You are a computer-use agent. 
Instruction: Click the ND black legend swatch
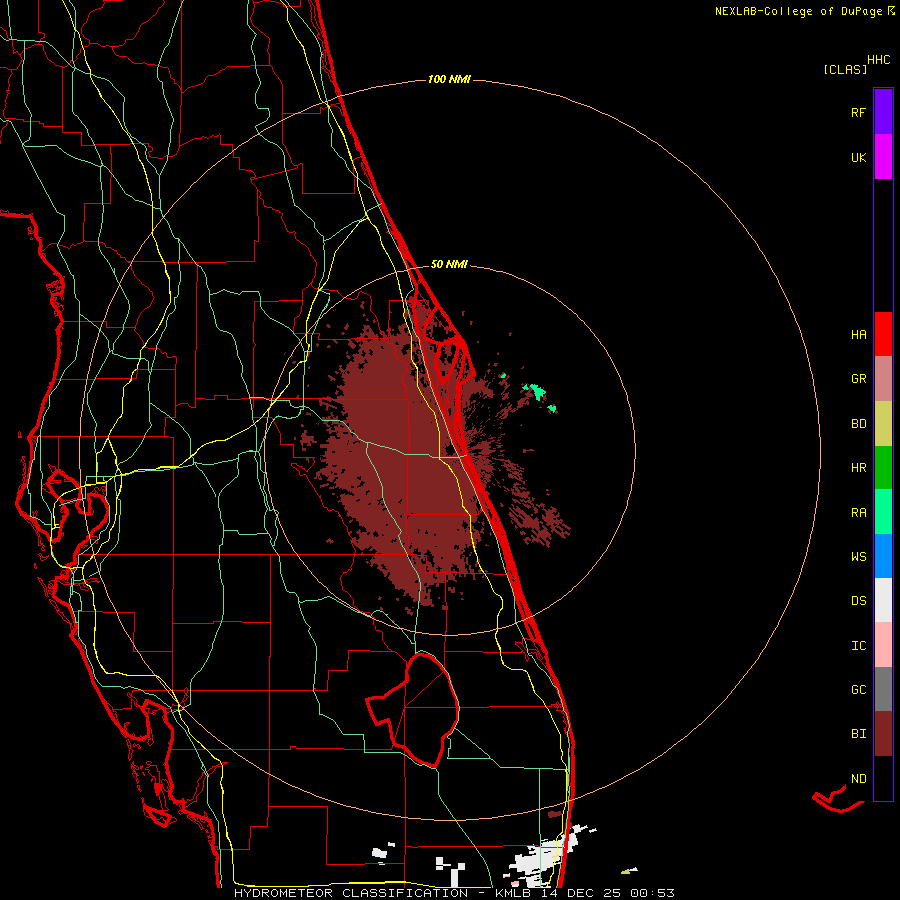click(883, 778)
